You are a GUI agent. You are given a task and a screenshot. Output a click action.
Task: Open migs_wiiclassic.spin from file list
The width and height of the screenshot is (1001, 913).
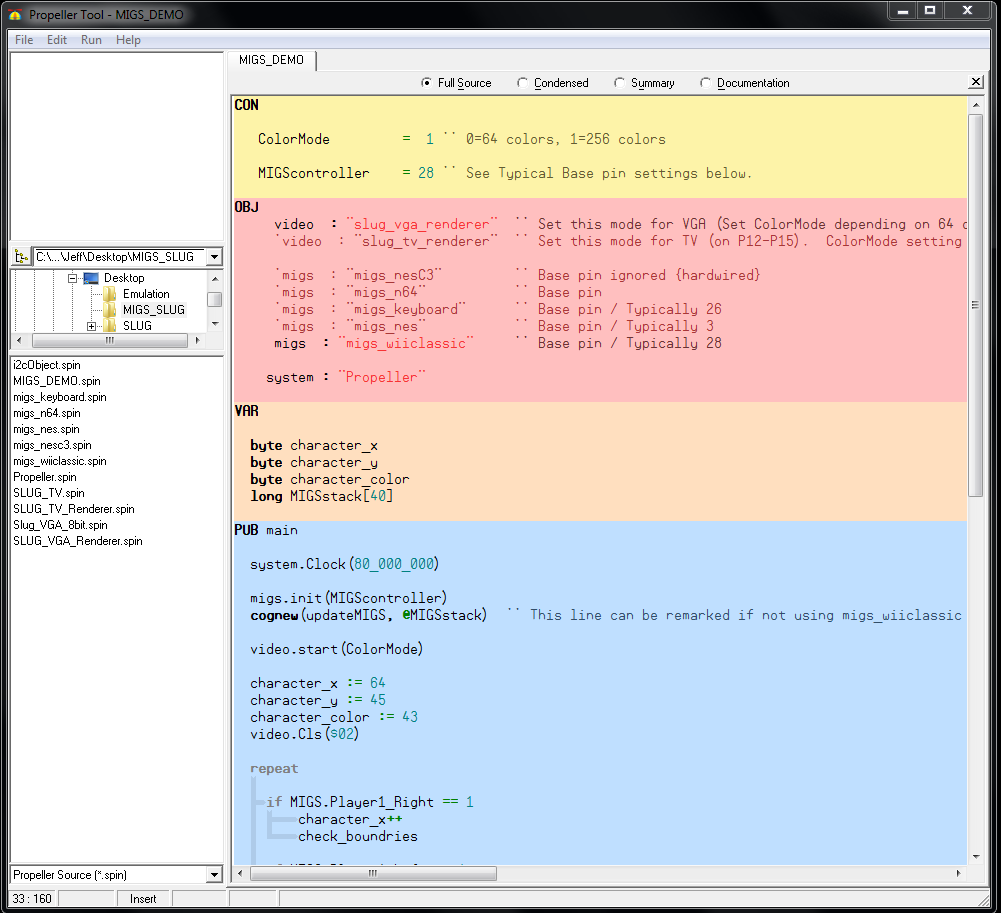pyautogui.click(x=59, y=461)
